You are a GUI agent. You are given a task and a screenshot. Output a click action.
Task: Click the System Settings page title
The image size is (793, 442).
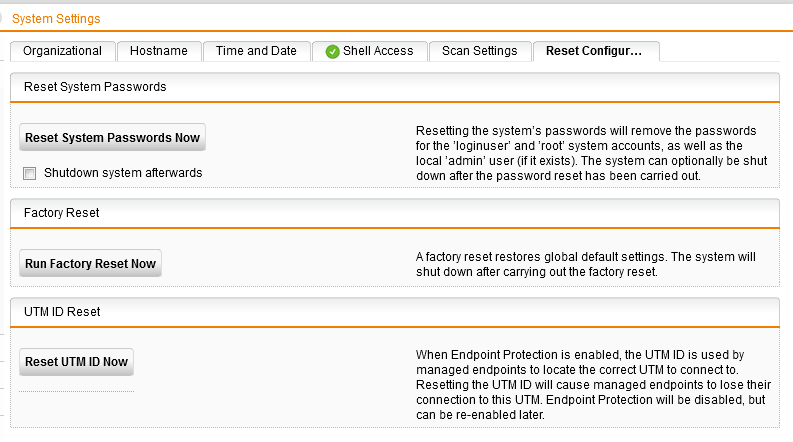tap(56, 18)
